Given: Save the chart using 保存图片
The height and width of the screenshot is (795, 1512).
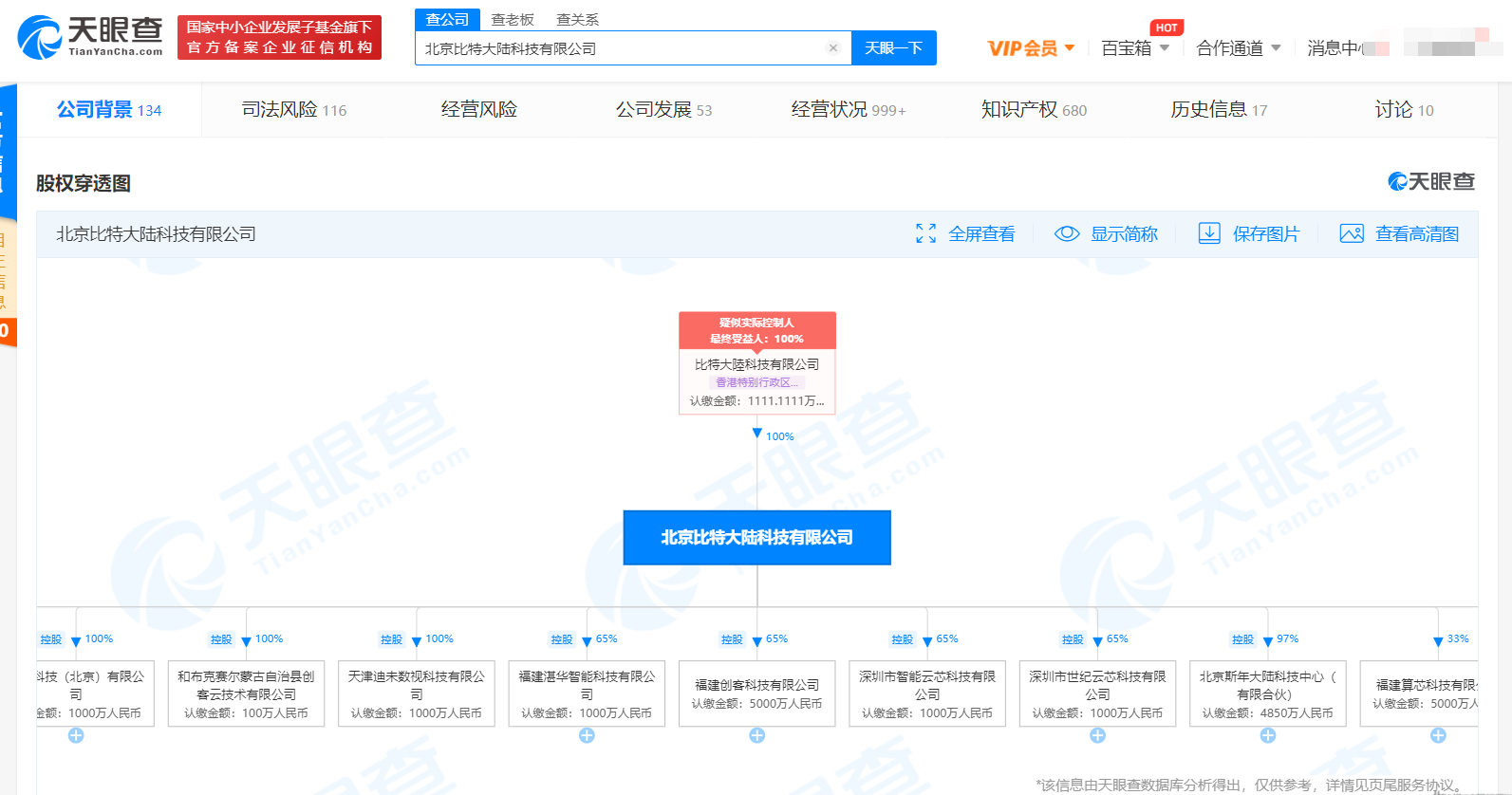Looking at the screenshot, I should click(x=1249, y=234).
